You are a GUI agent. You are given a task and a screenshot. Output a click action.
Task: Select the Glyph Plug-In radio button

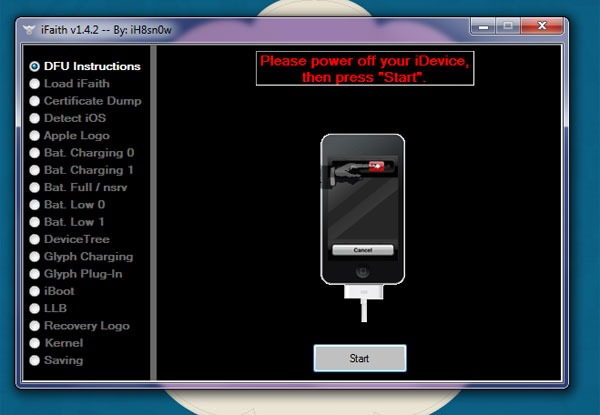pyautogui.click(x=34, y=274)
